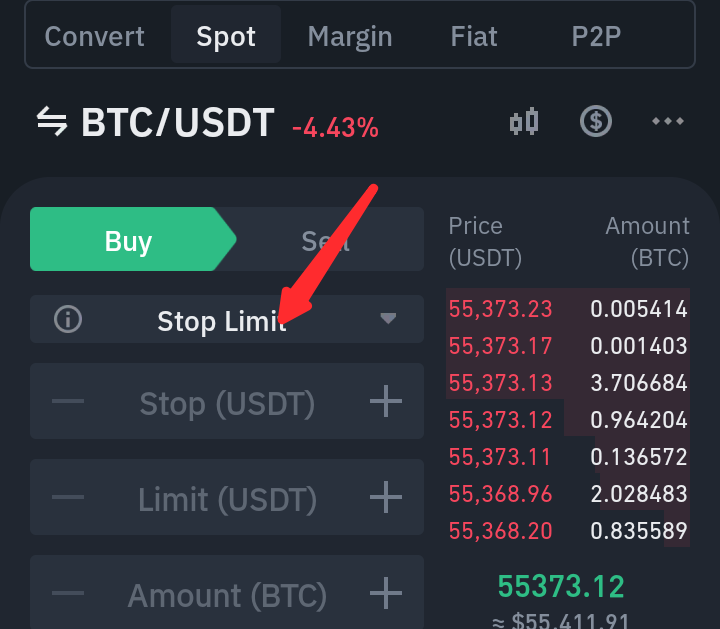
Task: Go to the Fiat tab
Action: [474, 36]
